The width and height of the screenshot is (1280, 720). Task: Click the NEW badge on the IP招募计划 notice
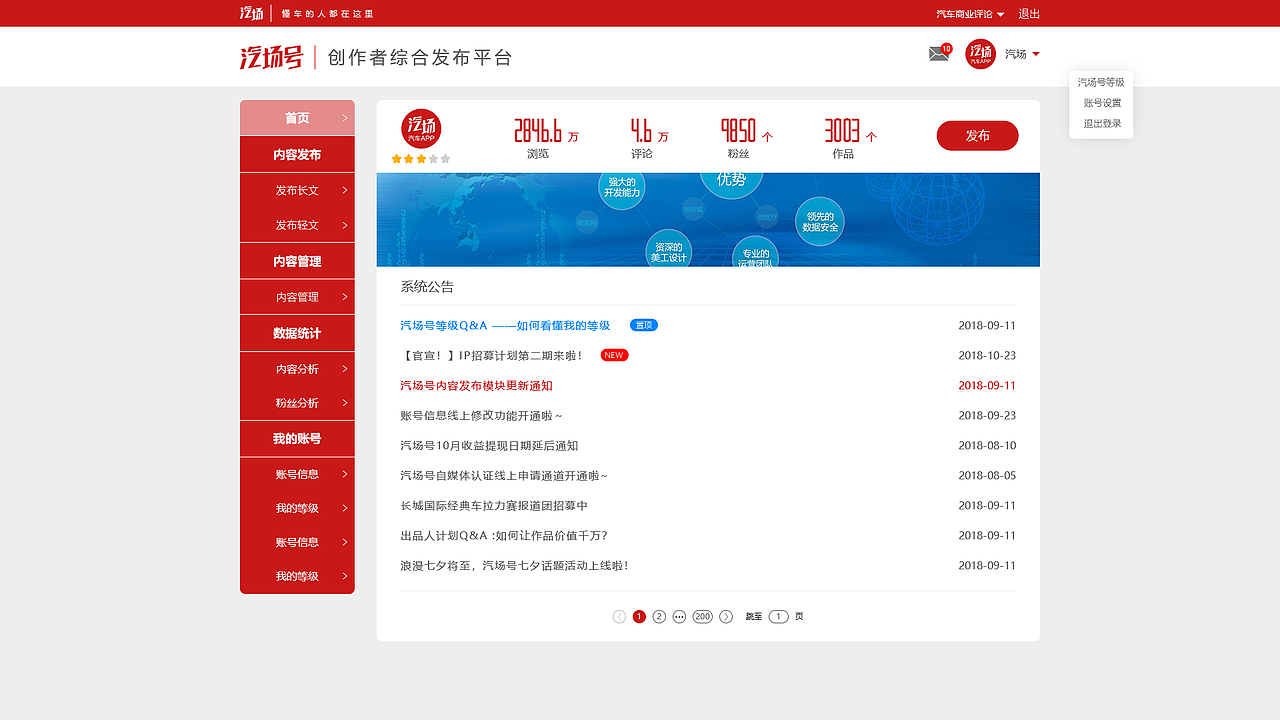[613, 354]
